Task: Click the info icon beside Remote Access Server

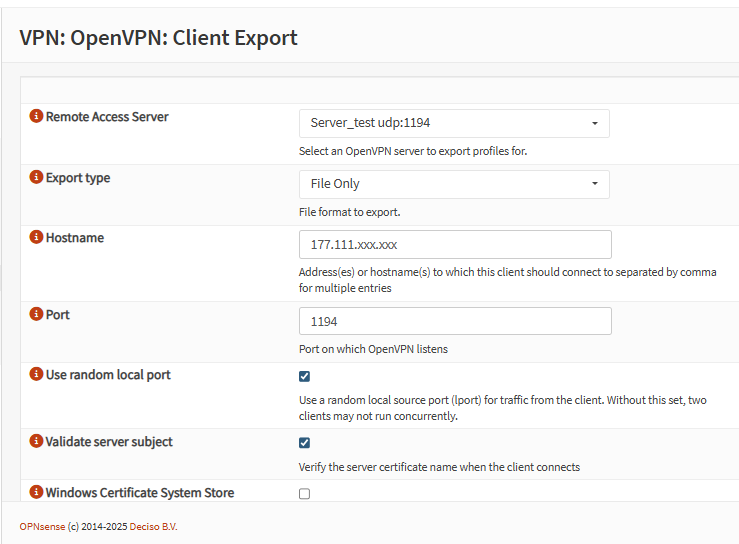Action: click(x=37, y=117)
